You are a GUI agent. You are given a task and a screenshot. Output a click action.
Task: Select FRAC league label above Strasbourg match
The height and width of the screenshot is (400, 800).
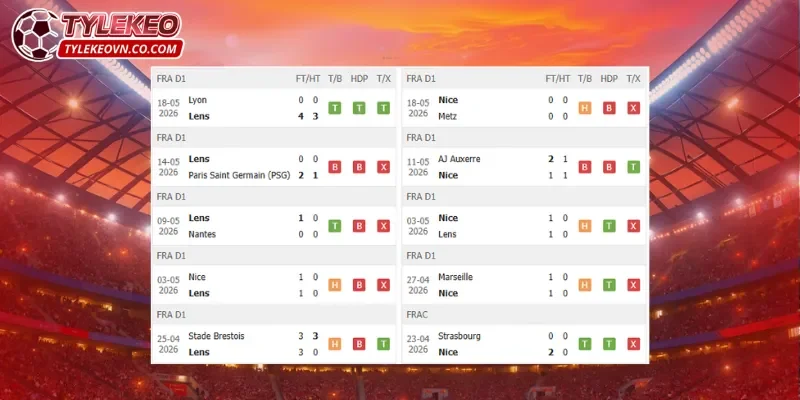tap(417, 315)
